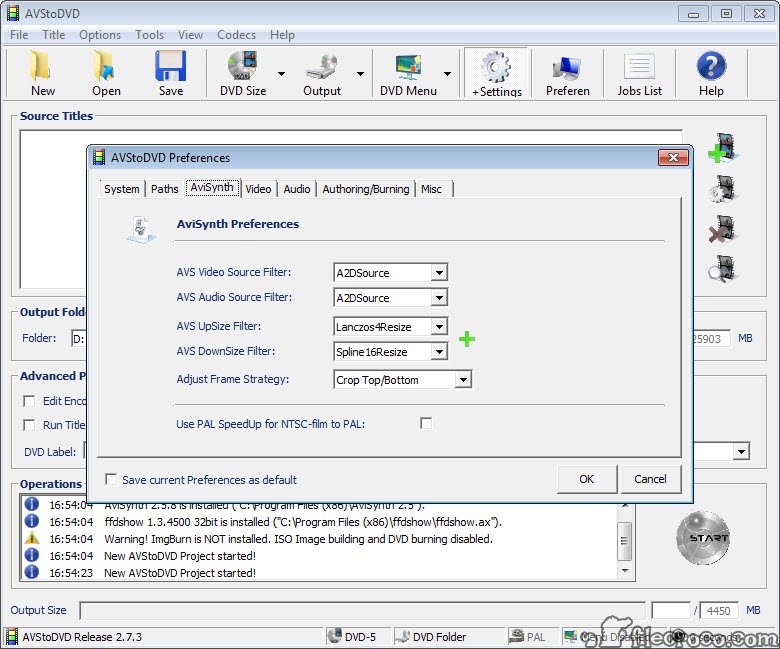Click the output Folder path field
Image resolution: width=780 pixels, height=649 pixels.
(79, 339)
